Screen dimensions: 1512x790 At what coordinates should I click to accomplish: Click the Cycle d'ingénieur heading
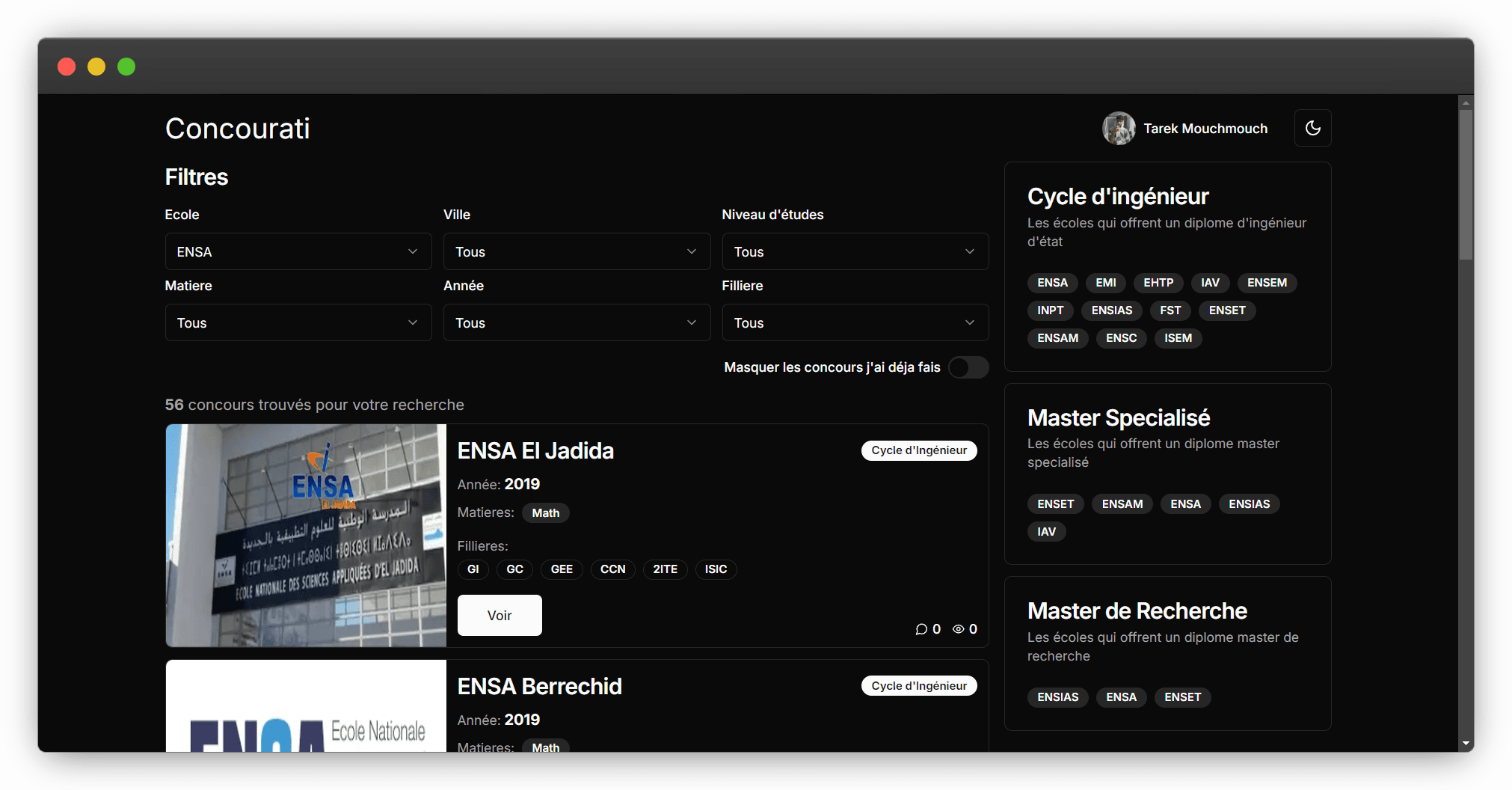[1118, 197]
